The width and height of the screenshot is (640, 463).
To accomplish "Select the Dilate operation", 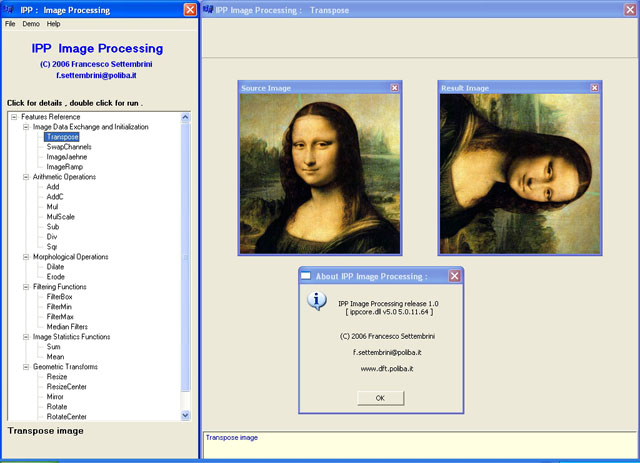I will pyautogui.click(x=56, y=267).
